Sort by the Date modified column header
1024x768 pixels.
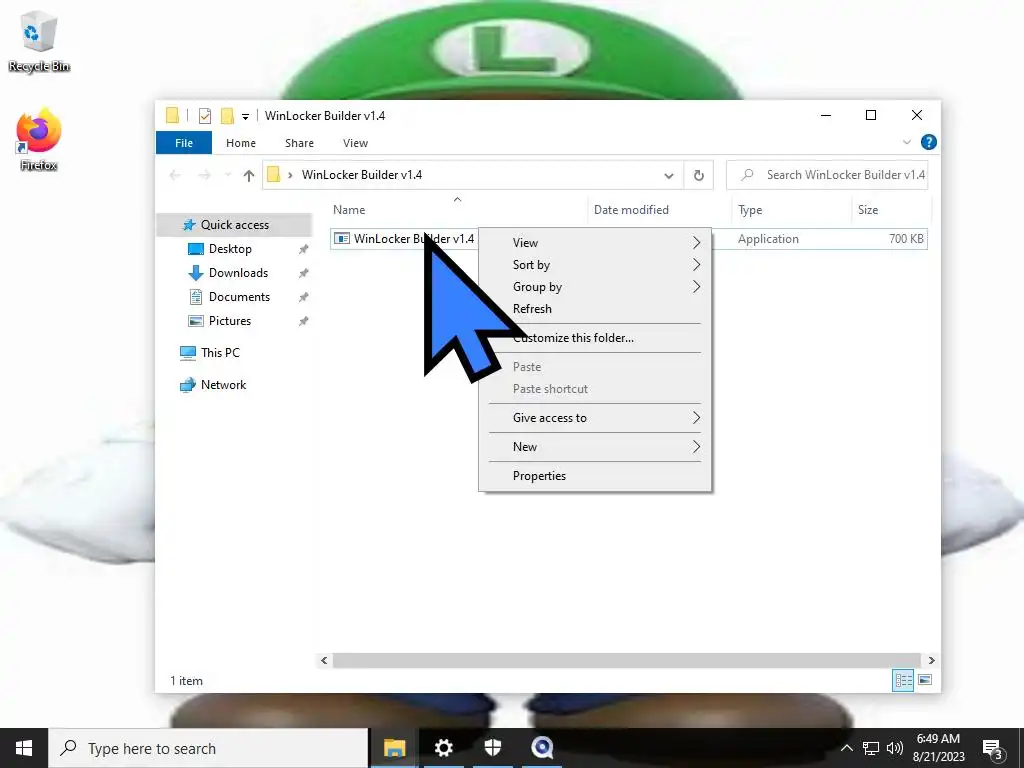[x=632, y=210]
